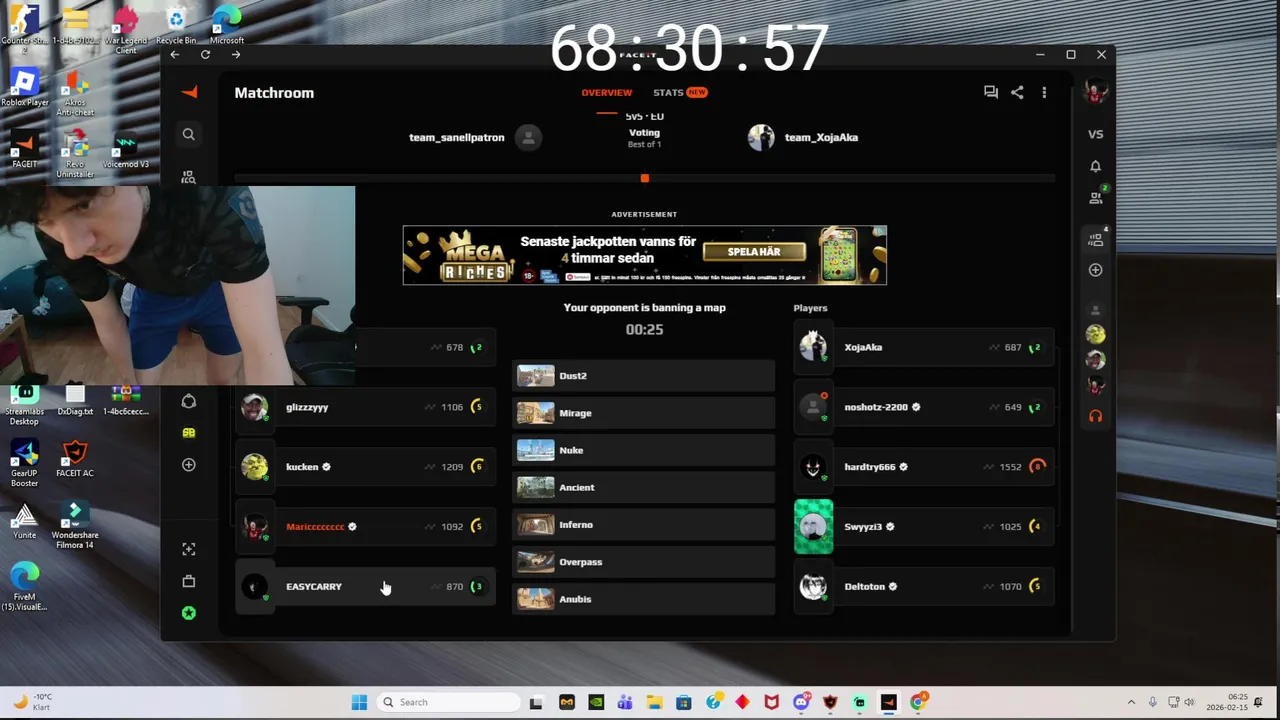Expand the system tray hidden icons chevron
Image resolution: width=1280 pixels, height=720 pixels.
1131,702
